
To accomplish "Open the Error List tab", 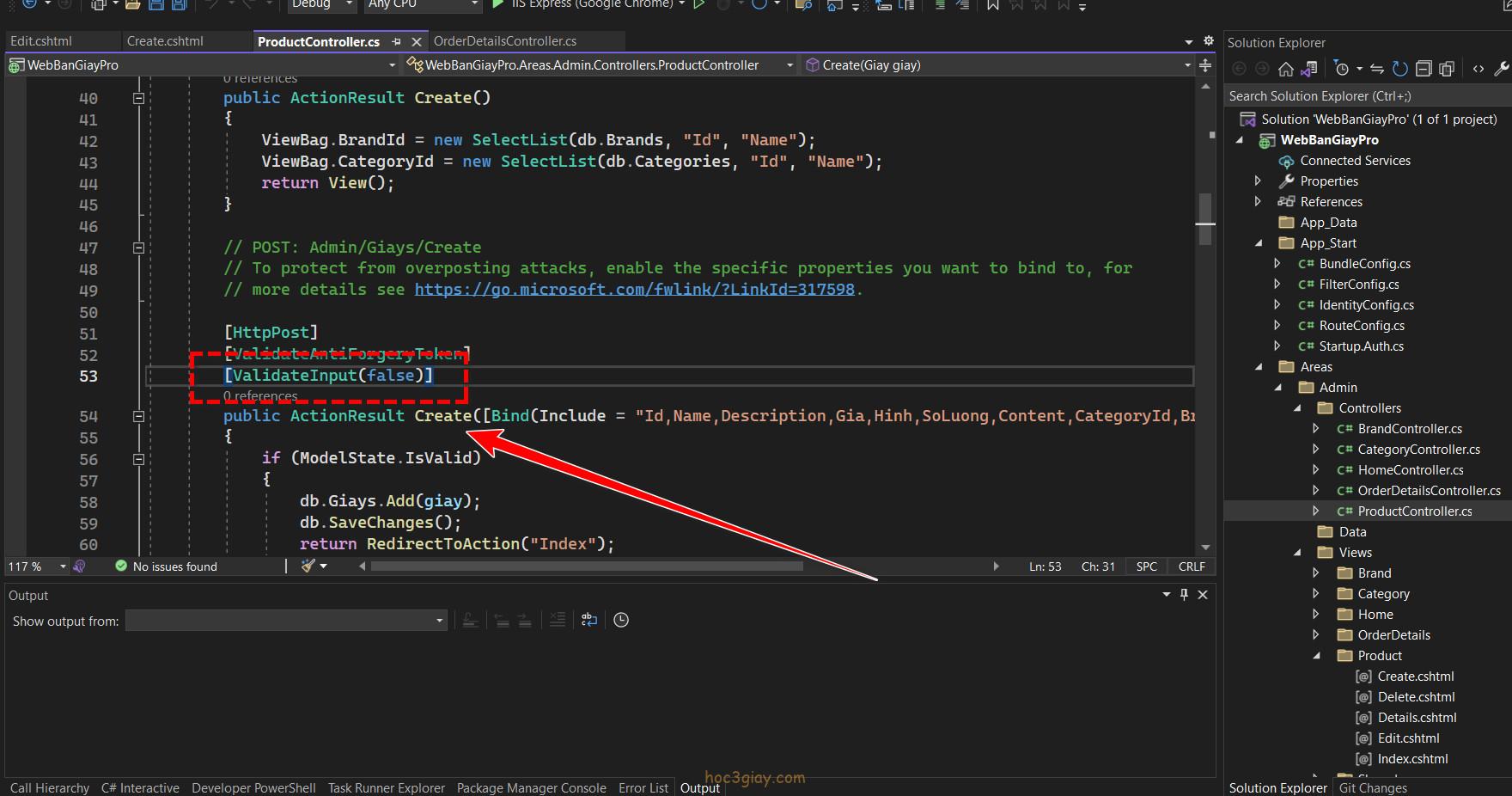I will (x=643, y=787).
